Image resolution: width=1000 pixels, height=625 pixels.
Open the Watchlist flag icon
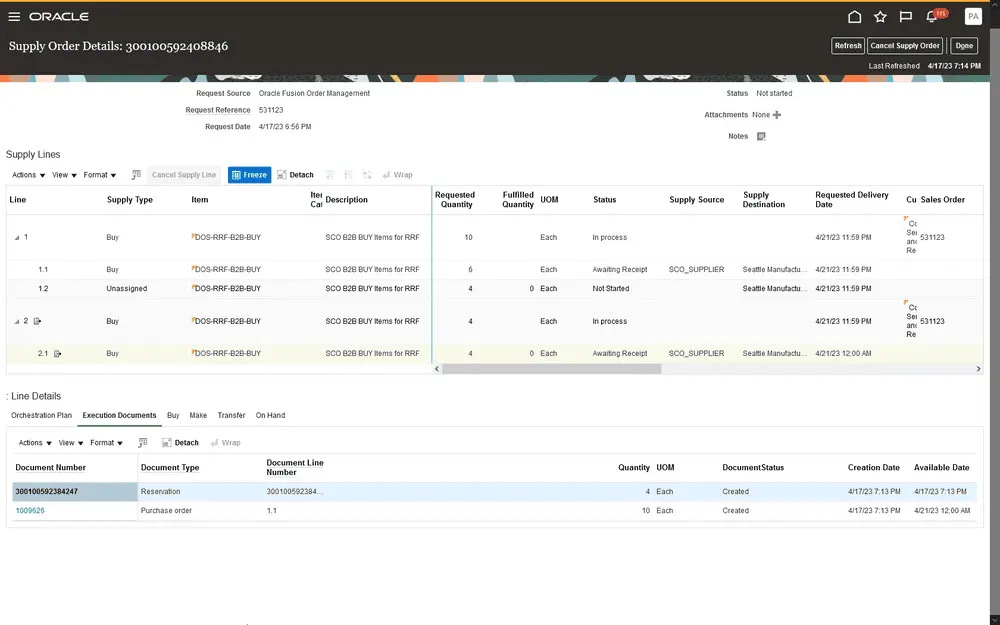[906, 17]
